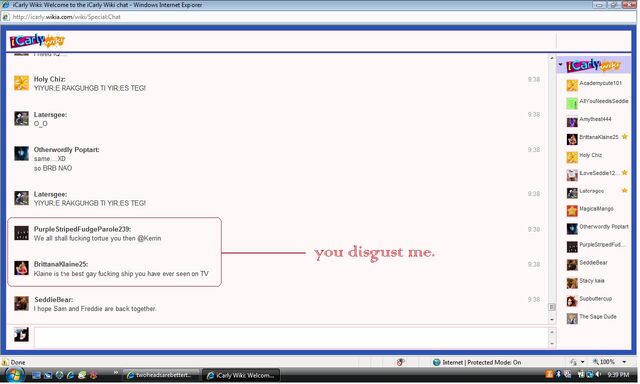Click Latersgee's avatar next to the O_O message
The height and width of the screenshot is (384, 640).
tap(21, 118)
